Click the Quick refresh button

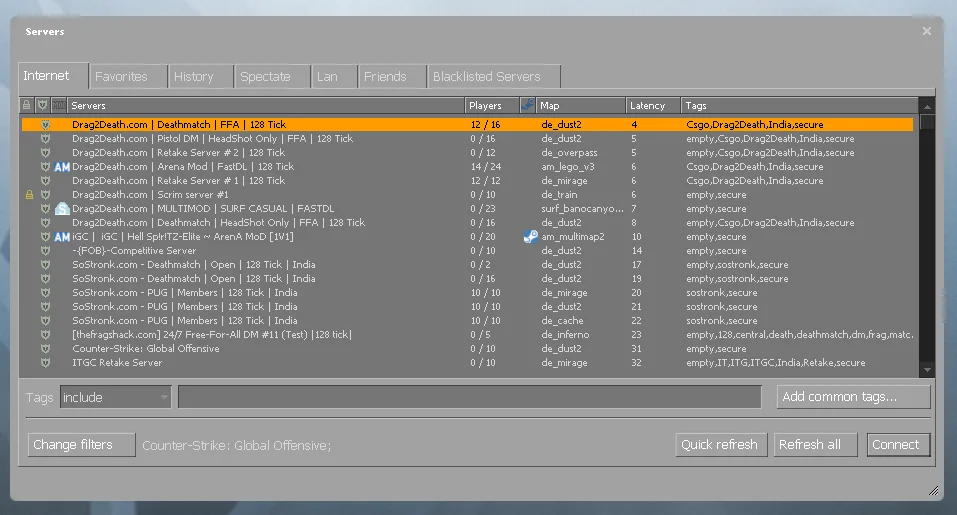[719, 445]
